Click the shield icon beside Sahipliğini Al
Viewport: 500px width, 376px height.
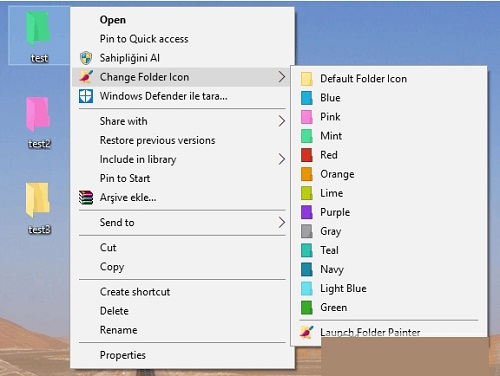86,58
